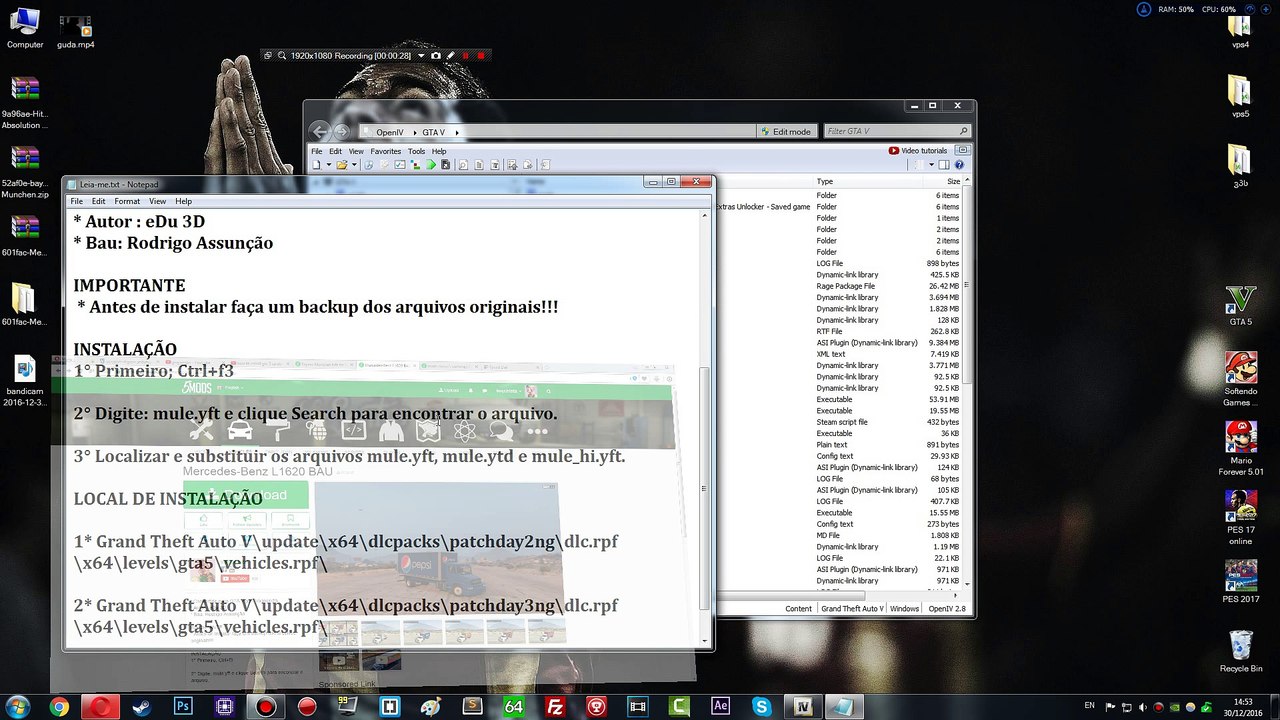Click the search magnifier in OpenIV filter
The image size is (1280, 720).
pyautogui.click(x=963, y=131)
